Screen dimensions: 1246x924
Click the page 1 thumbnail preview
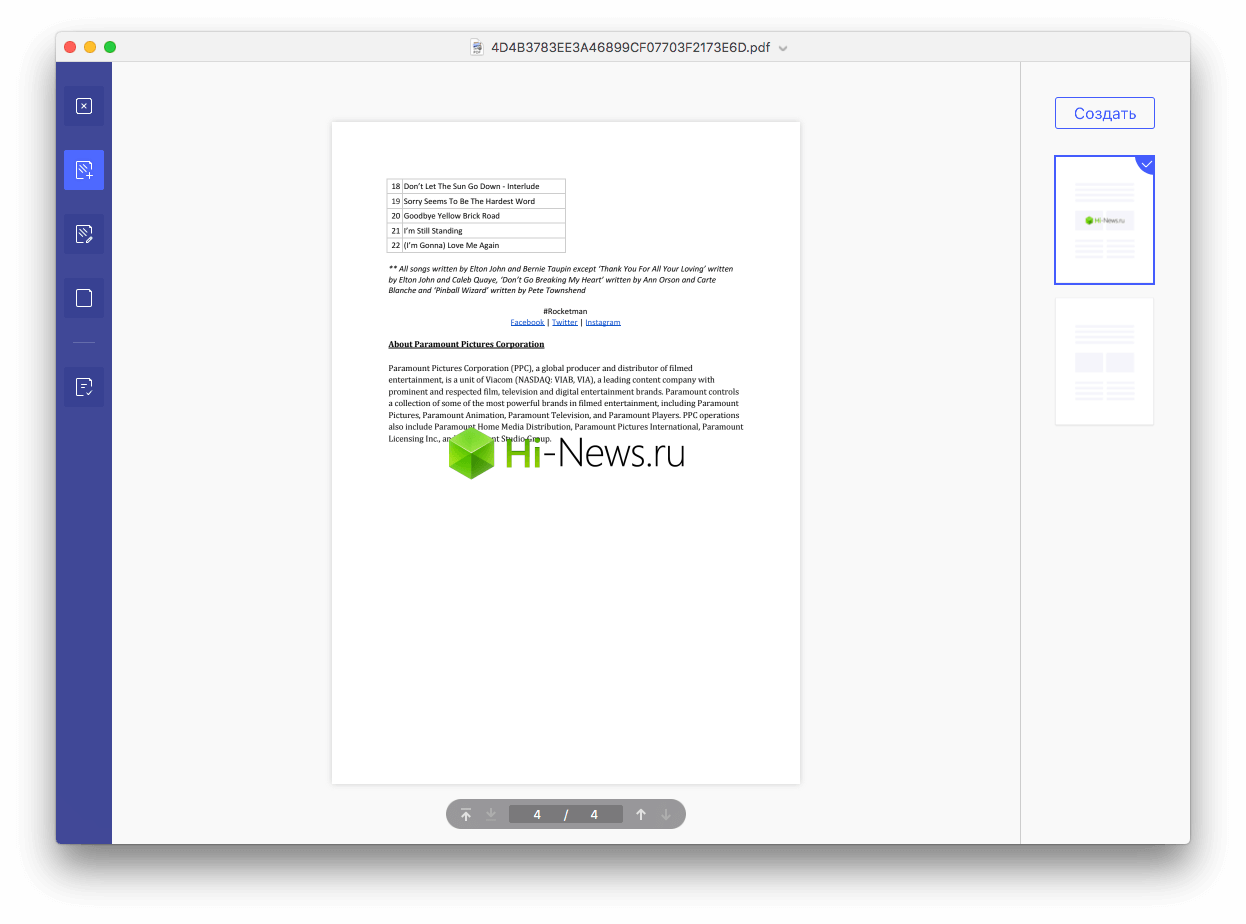point(1104,220)
